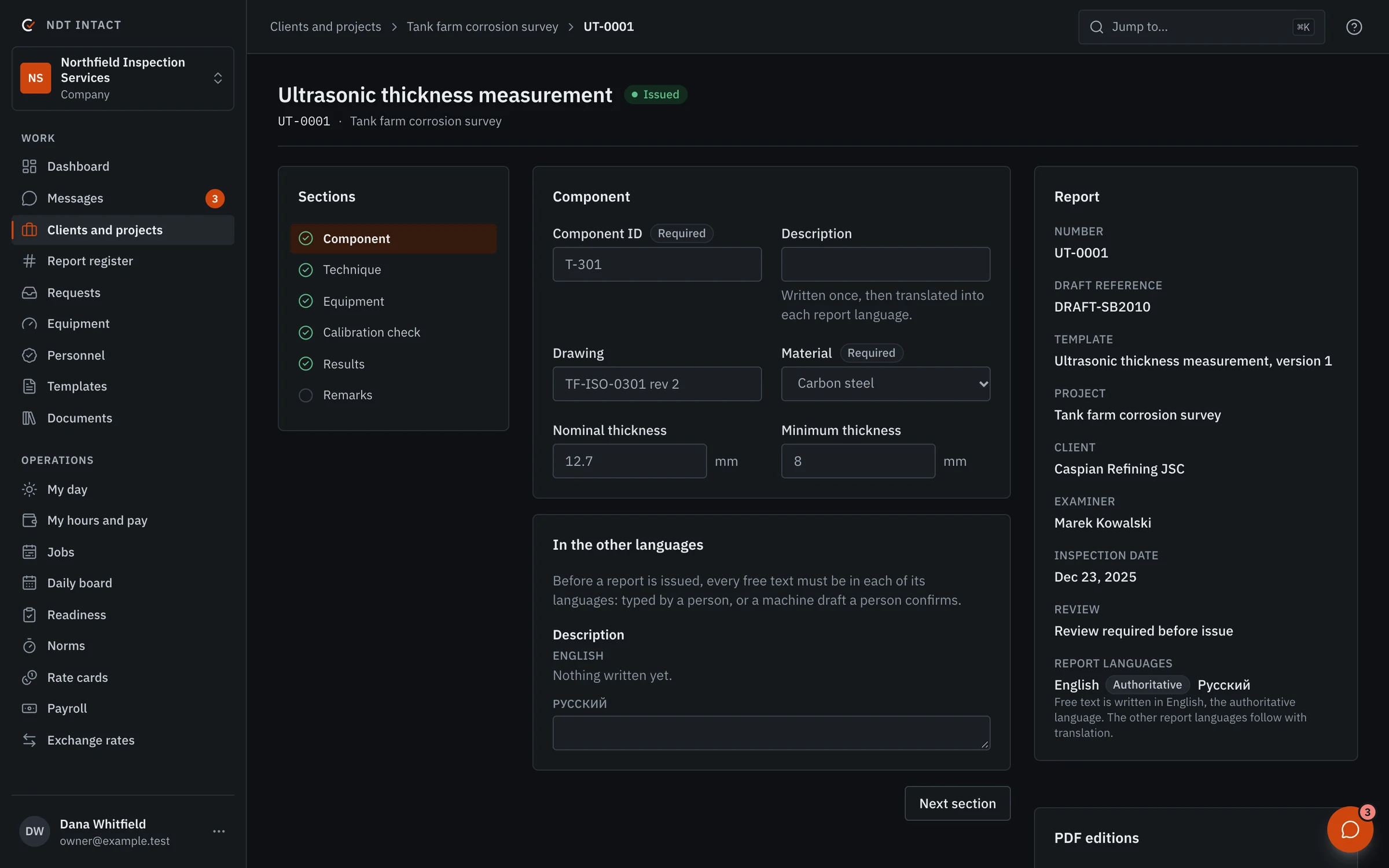The width and height of the screenshot is (1389, 868).
Task: Click the My hours and pay wallet icon
Action: tap(29, 520)
